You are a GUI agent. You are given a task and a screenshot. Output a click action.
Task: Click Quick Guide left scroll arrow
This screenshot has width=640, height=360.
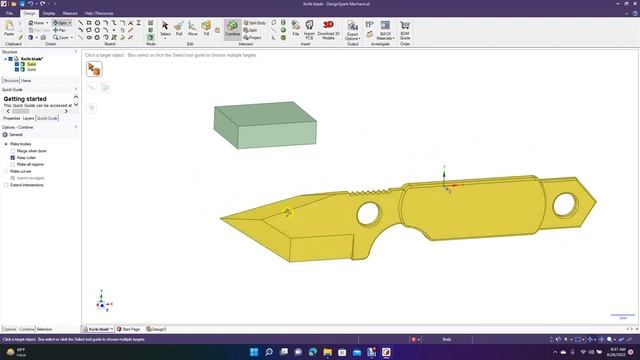(x=8, y=111)
